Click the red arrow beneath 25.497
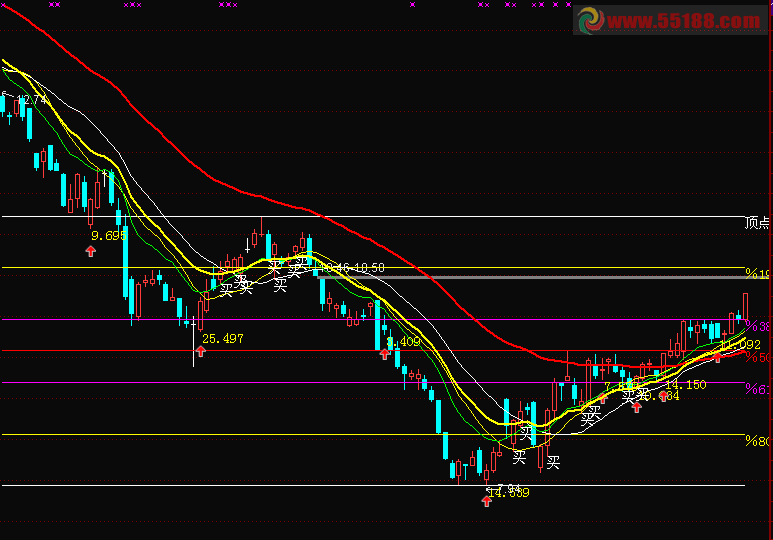The height and width of the screenshot is (540, 773). pos(200,351)
